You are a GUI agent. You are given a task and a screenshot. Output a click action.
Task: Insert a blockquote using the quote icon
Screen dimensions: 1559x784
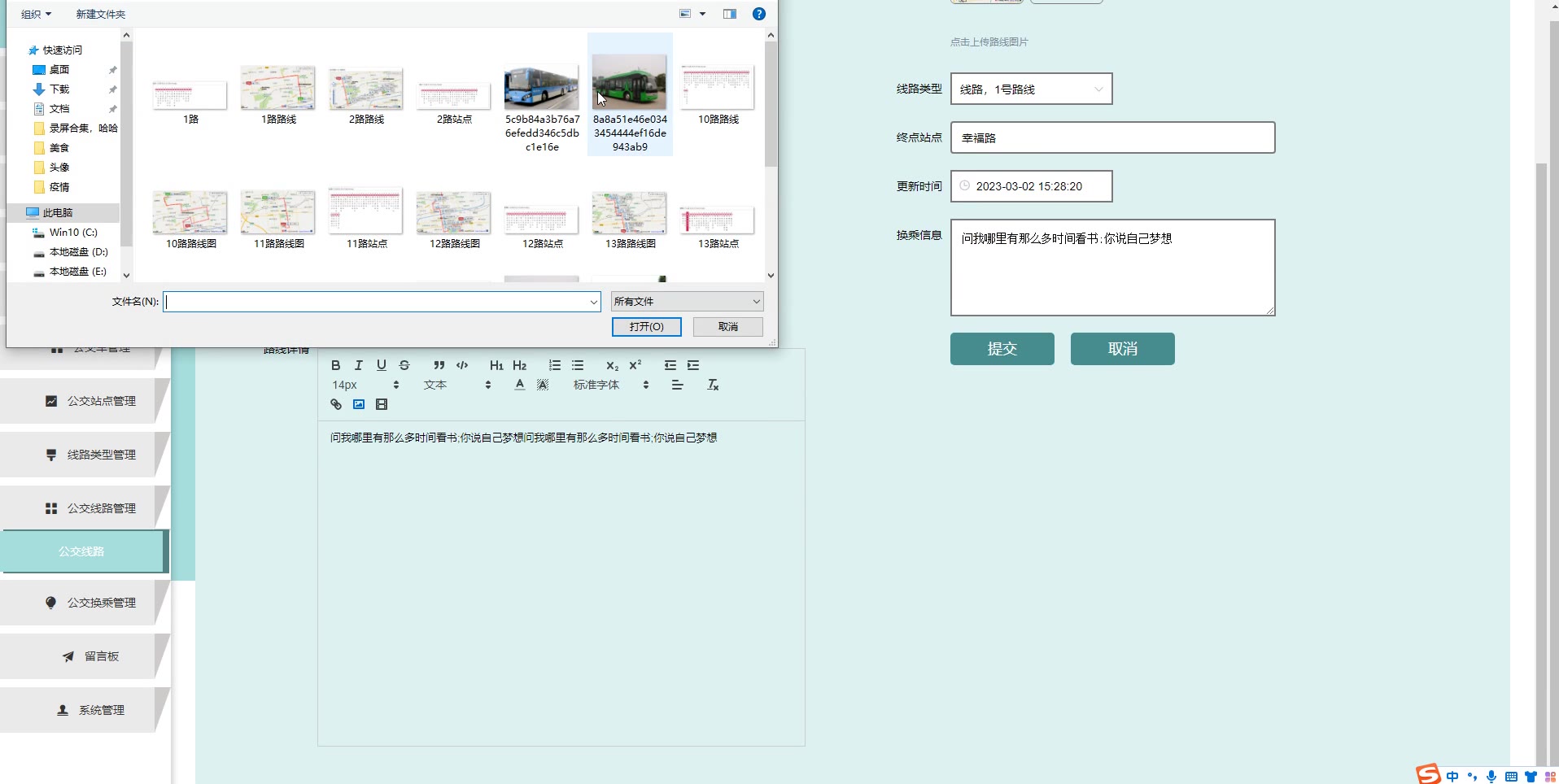(439, 365)
